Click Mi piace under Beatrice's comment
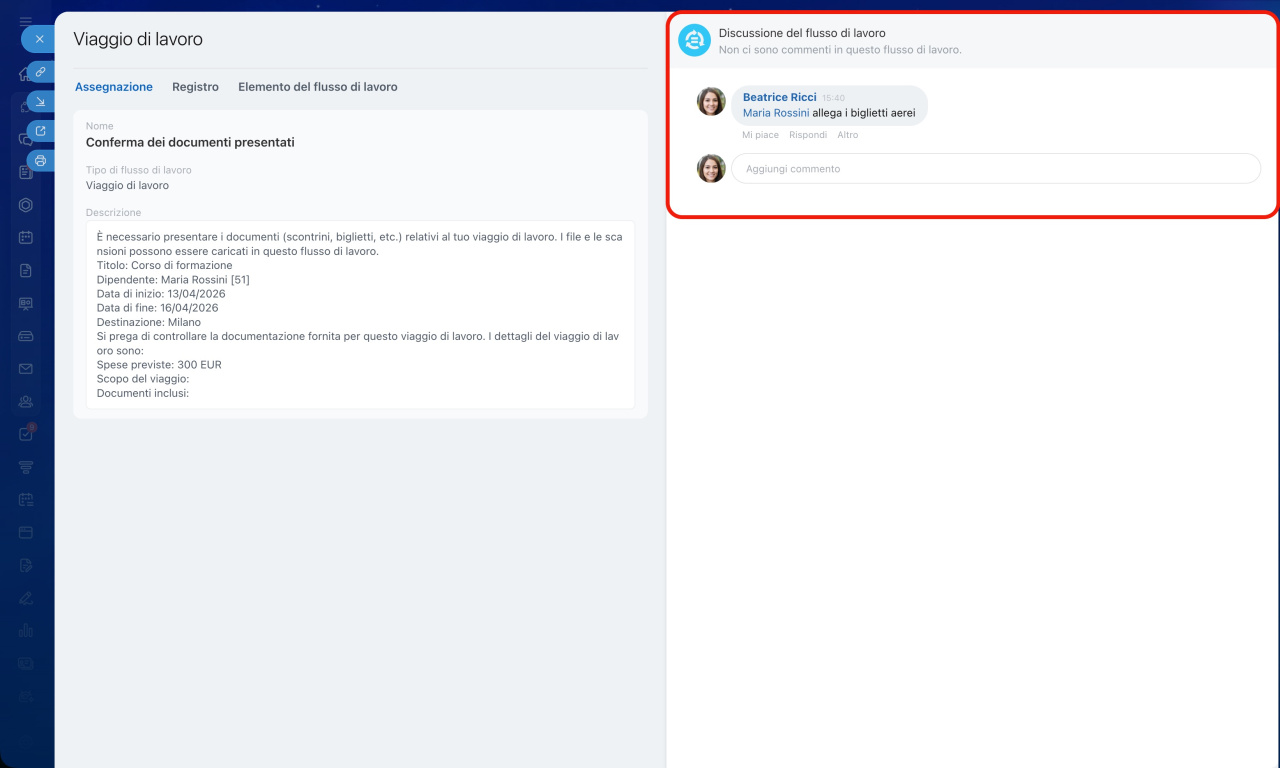 pyautogui.click(x=760, y=135)
